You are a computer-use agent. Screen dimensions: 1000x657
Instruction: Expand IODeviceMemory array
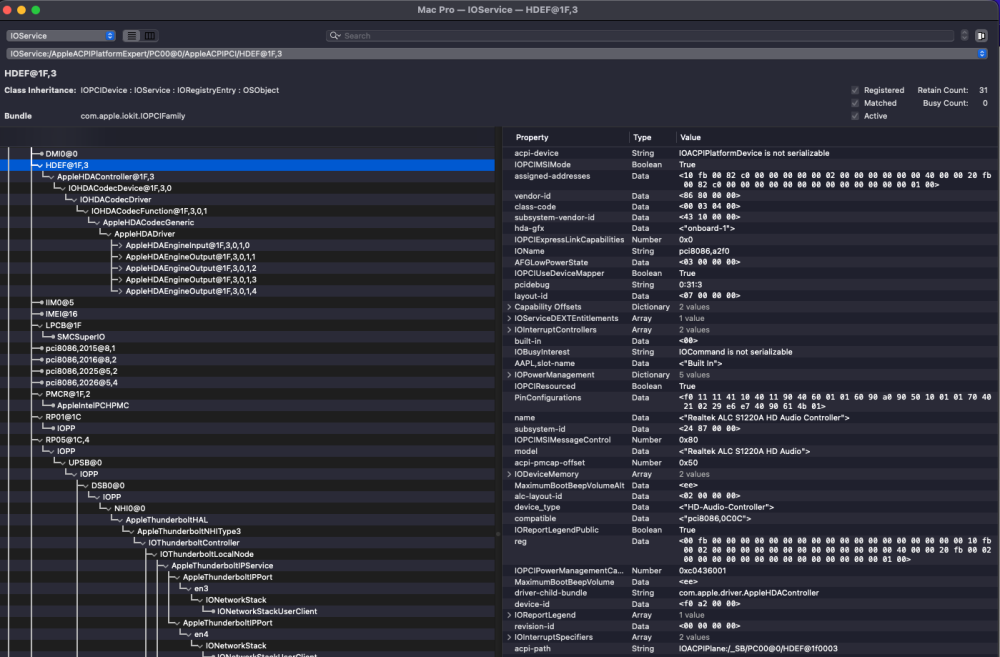click(509, 475)
